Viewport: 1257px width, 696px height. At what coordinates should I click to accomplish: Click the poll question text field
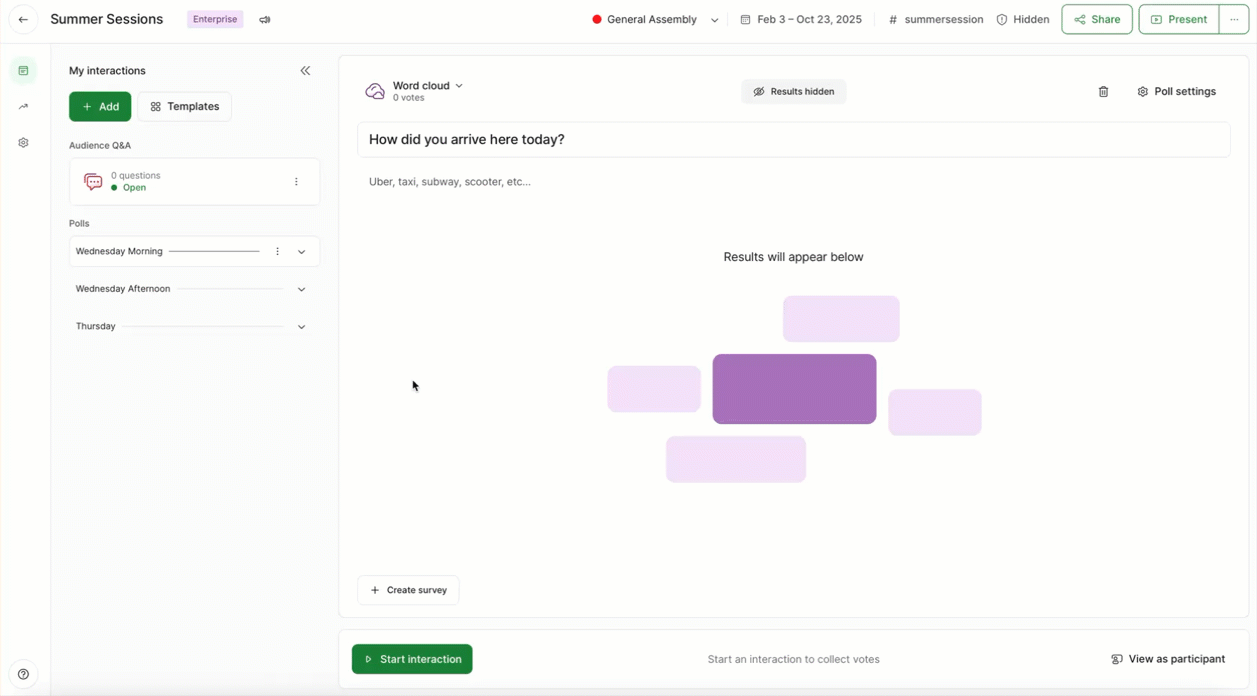793,140
